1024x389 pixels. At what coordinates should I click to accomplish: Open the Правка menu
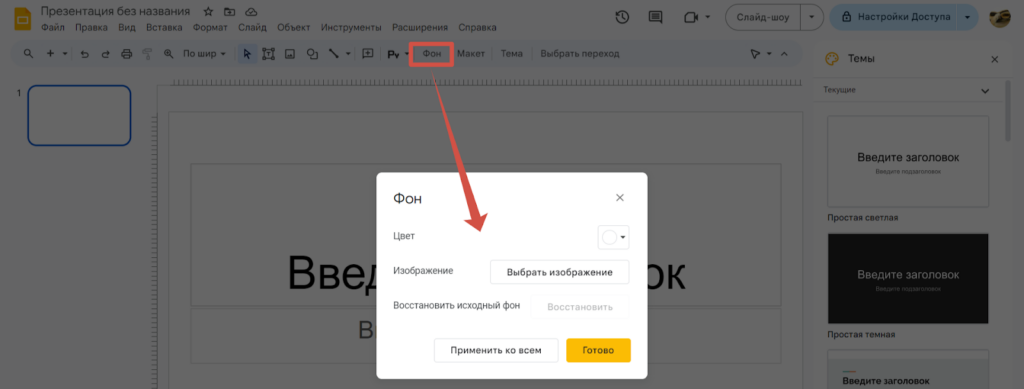coord(91,27)
